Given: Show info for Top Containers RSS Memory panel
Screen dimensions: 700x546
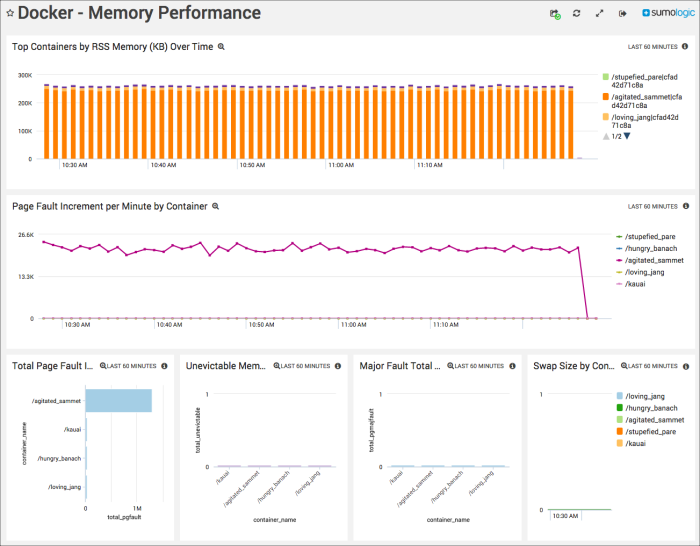Looking at the screenshot, I should 685,47.
